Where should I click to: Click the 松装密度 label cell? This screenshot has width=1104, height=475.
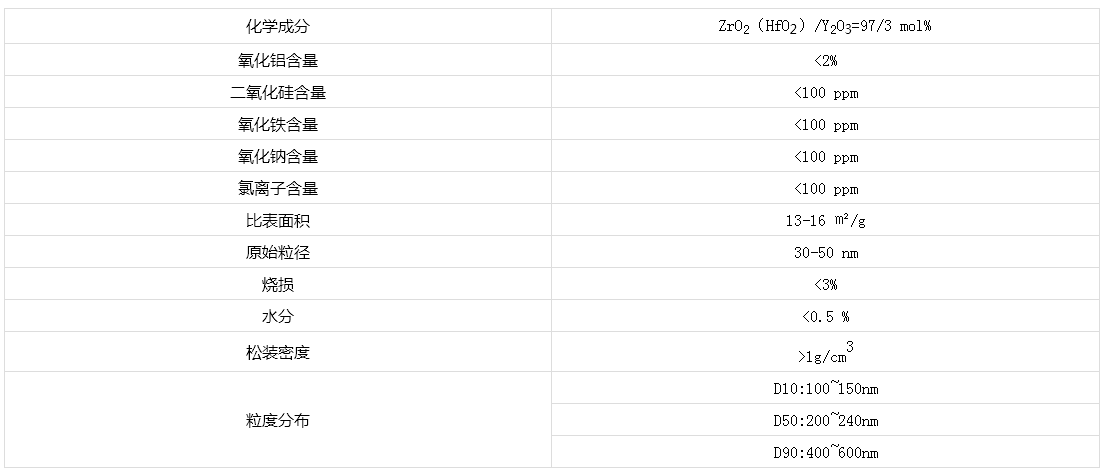pos(278,353)
